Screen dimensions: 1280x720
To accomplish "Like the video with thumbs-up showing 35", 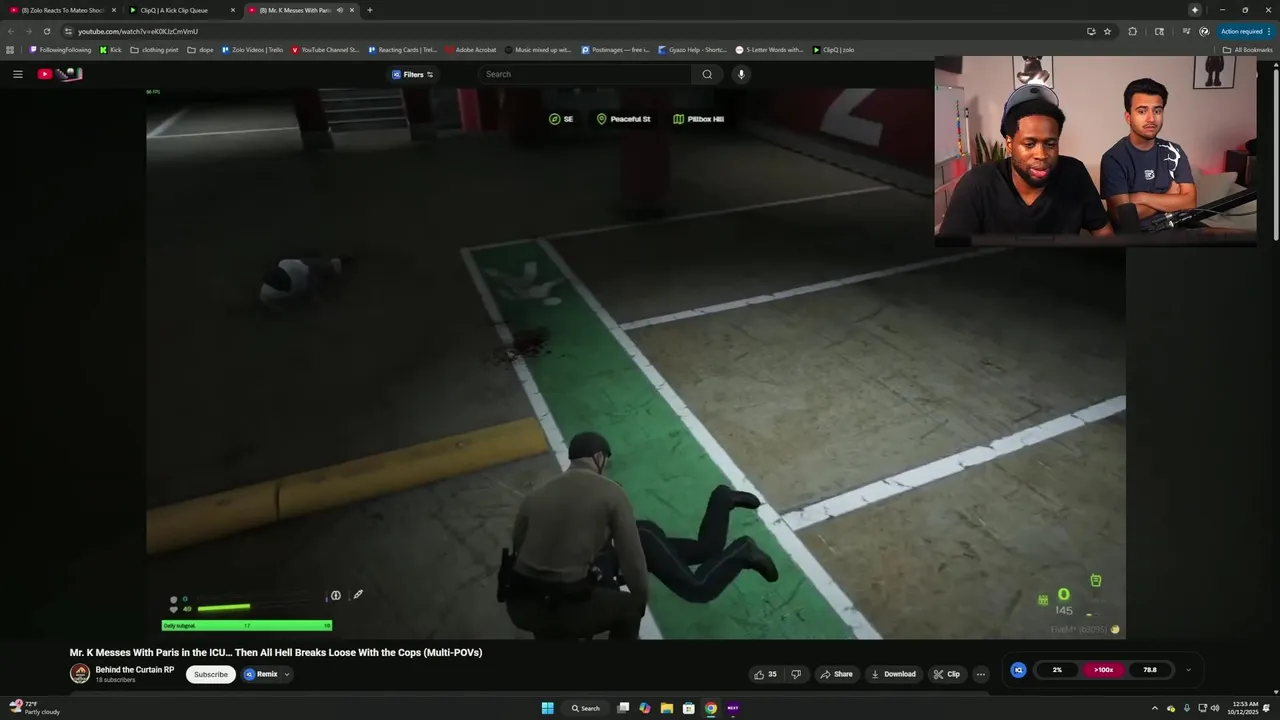I will pos(765,674).
